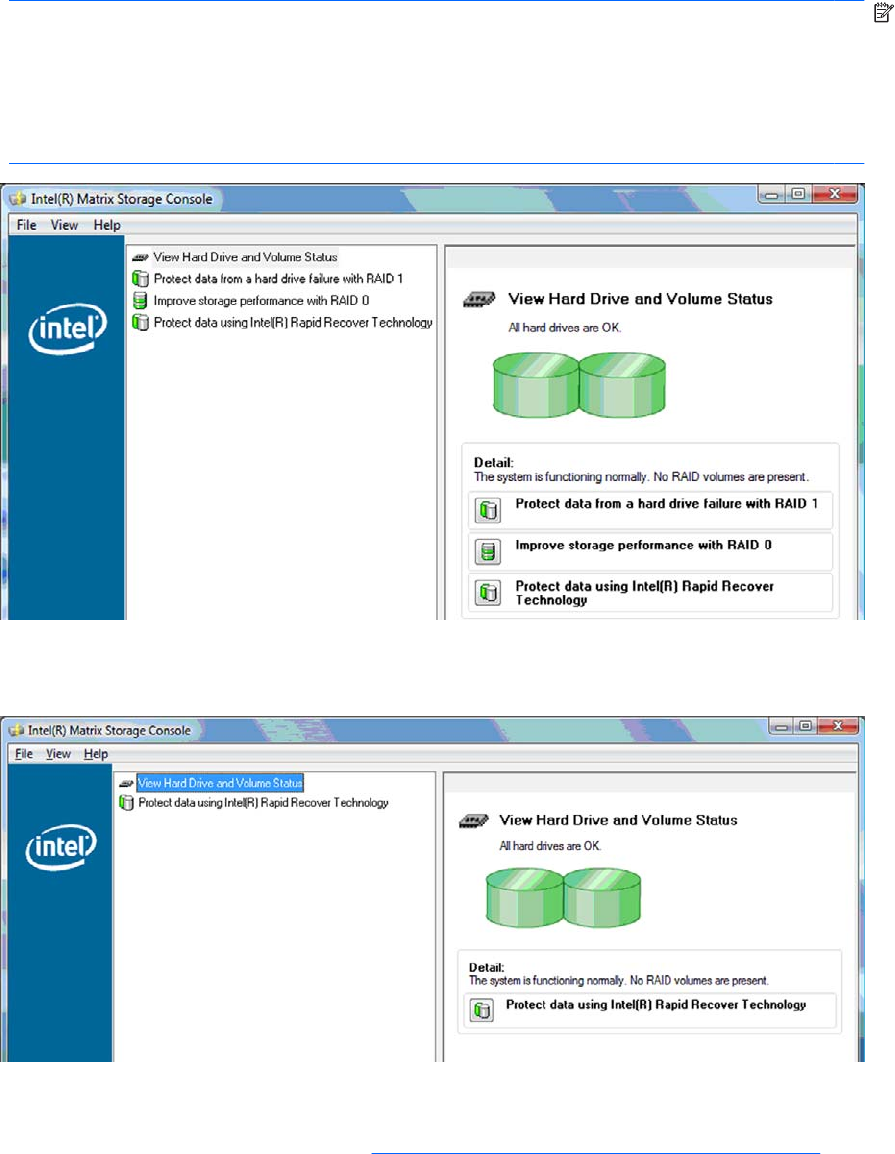Image resolution: width=895 pixels, height=1154 pixels.
Task: Click left green drive cylinder in upper window
Action: (536, 384)
